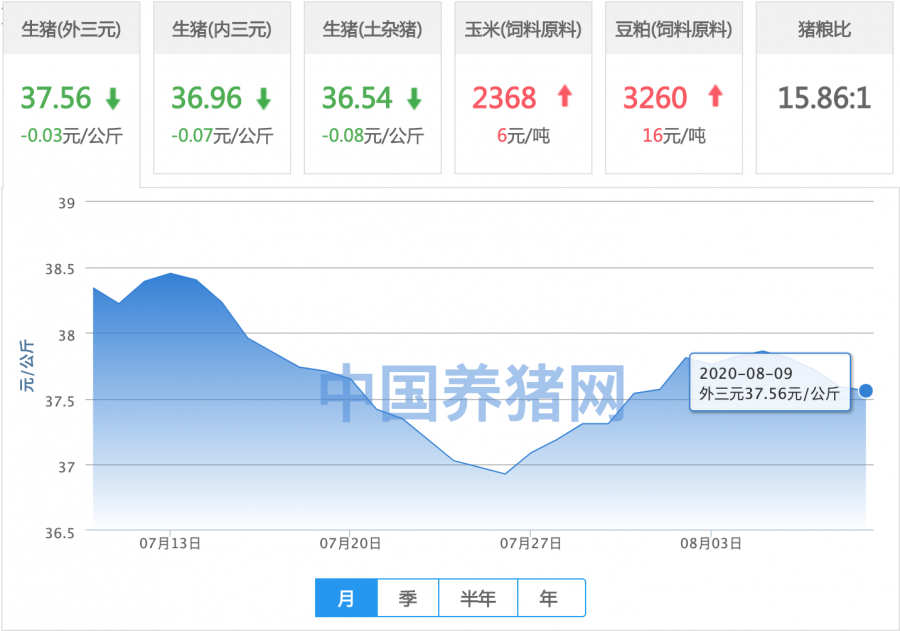The height and width of the screenshot is (631, 900).
Task: Click the 豆粕(饲料原料) card
Action: (x=673, y=85)
